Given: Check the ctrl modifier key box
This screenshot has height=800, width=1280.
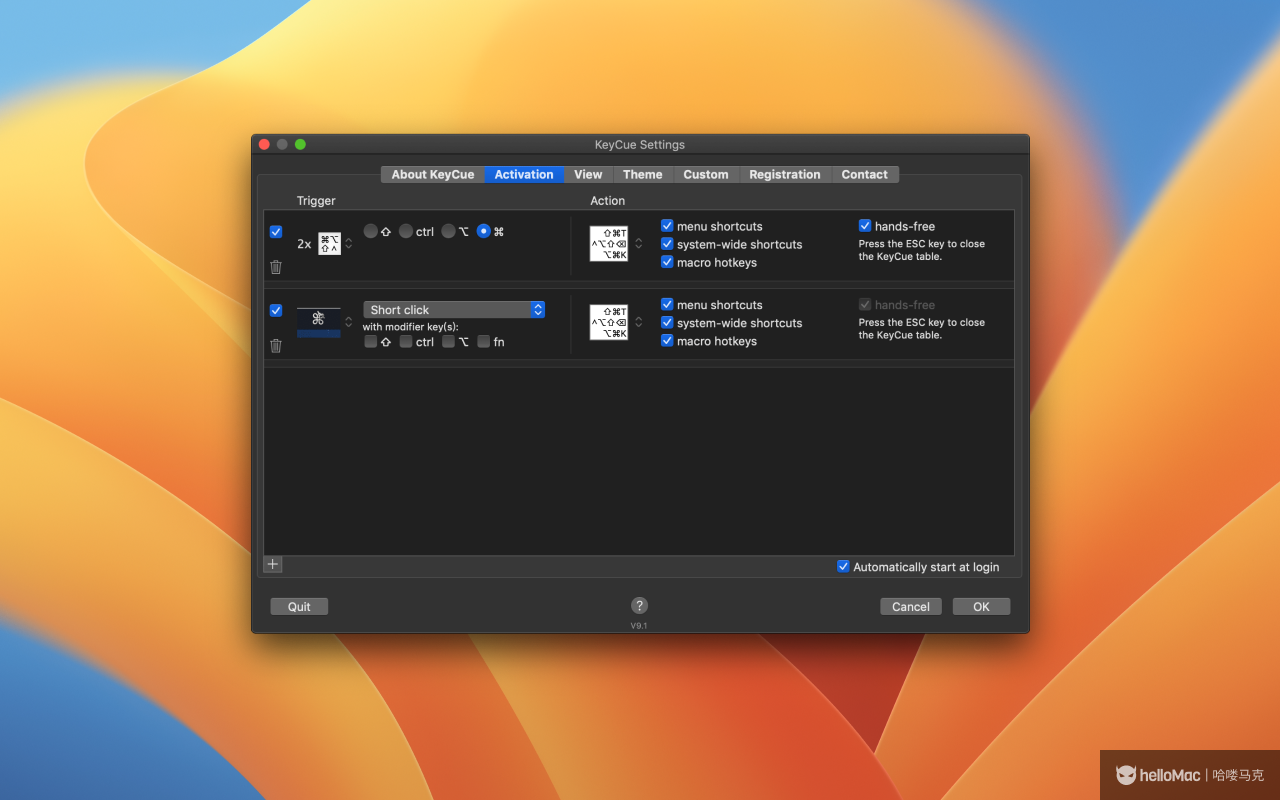Looking at the screenshot, I should tap(406, 342).
